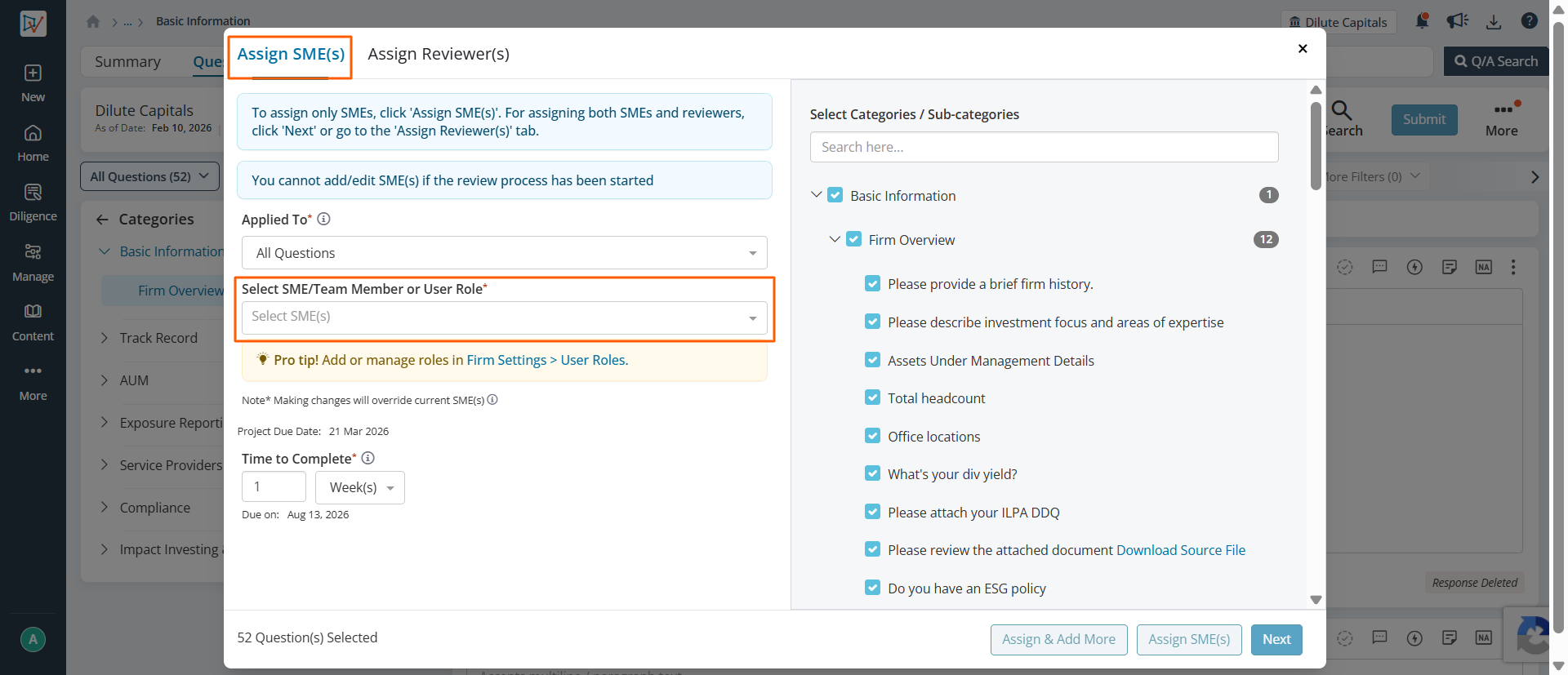Click the info icon beside Time to Complete
Image resolution: width=1568 pixels, height=675 pixels.
(x=368, y=458)
